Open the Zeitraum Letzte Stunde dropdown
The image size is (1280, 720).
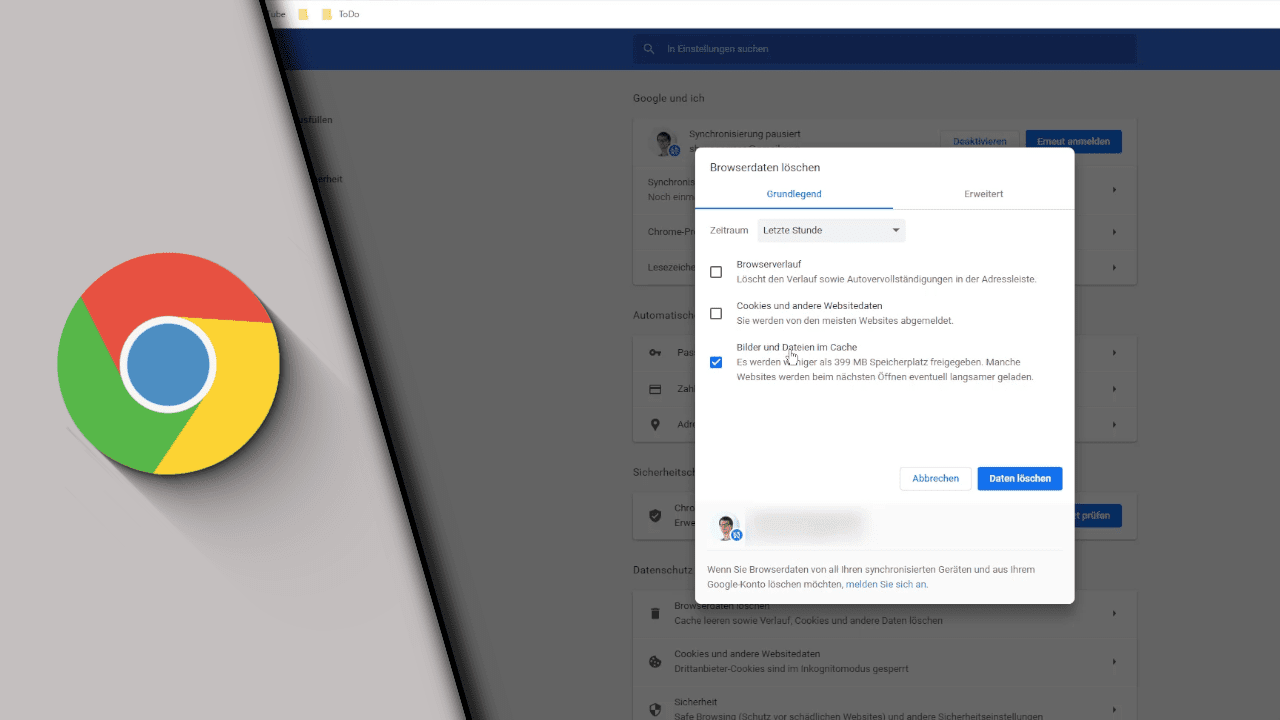click(x=831, y=230)
